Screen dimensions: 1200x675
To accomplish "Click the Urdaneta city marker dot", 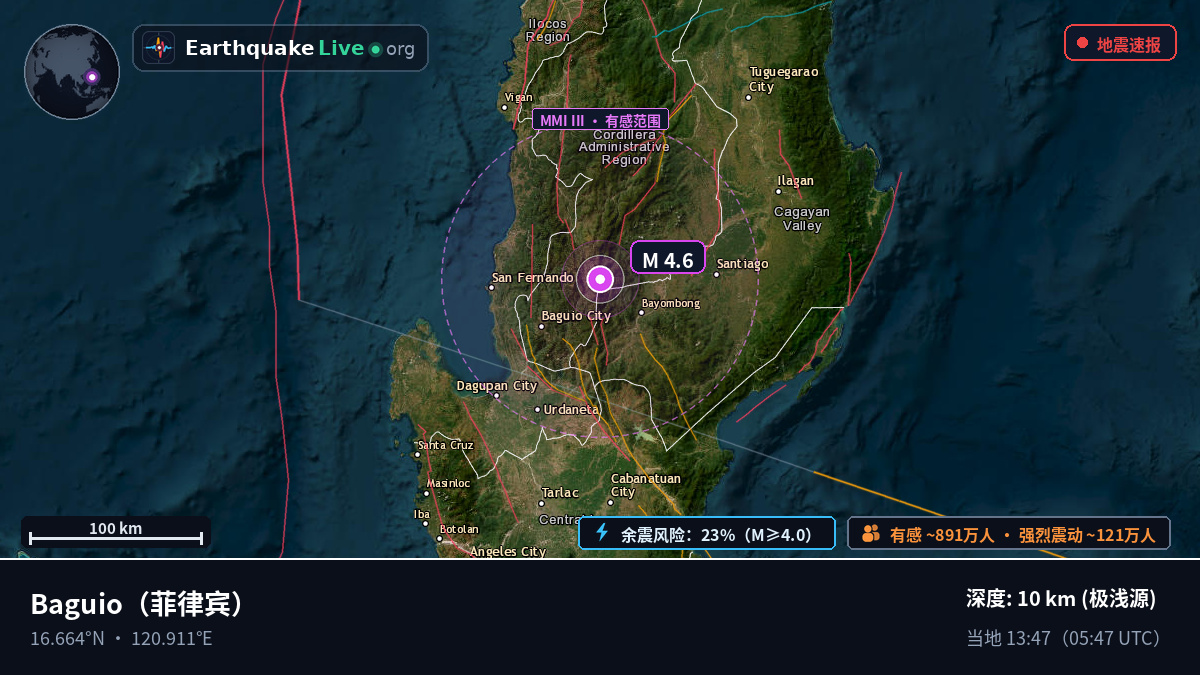I will tap(537, 409).
